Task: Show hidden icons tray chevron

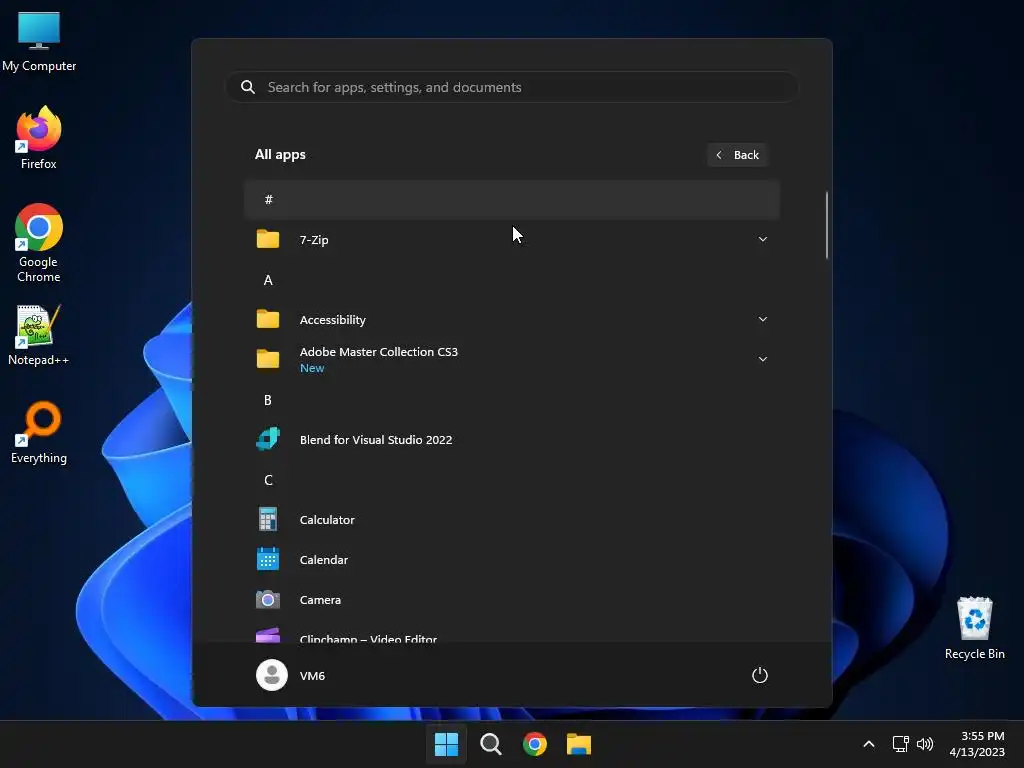Action: (x=869, y=744)
